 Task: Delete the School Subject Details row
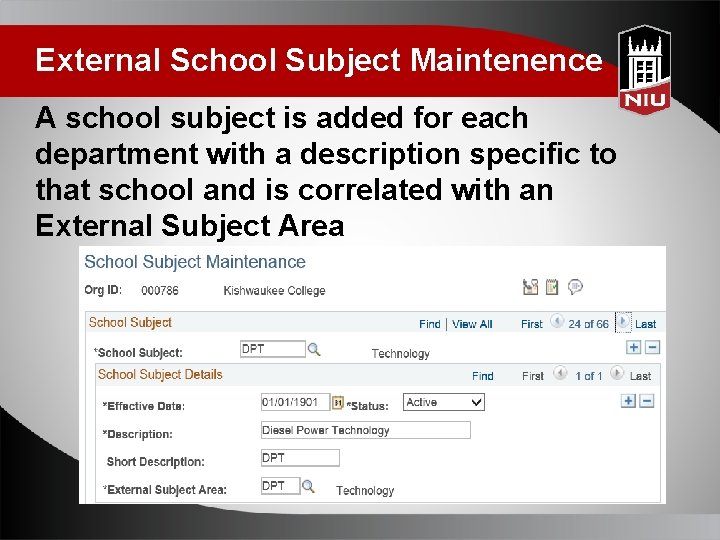[x=647, y=401]
